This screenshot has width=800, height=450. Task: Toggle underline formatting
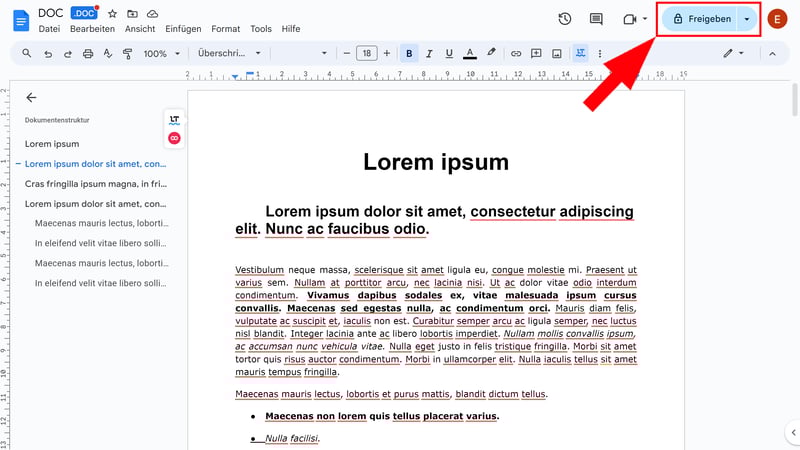click(x=449, y=53)
